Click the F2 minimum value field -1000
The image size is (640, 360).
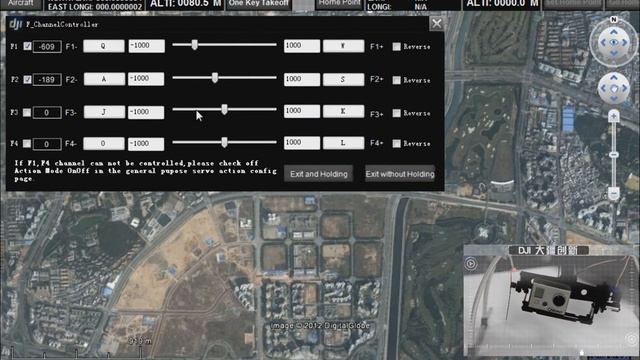(x=146, y=79)
